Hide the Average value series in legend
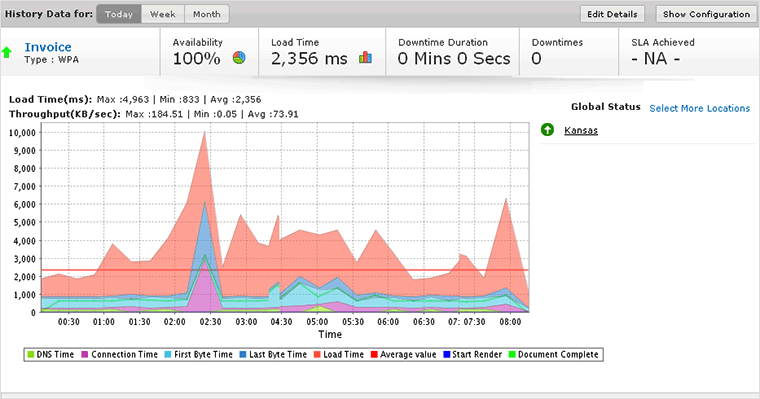The width and height of the screenshot is (760, 399). pos(403,355)
